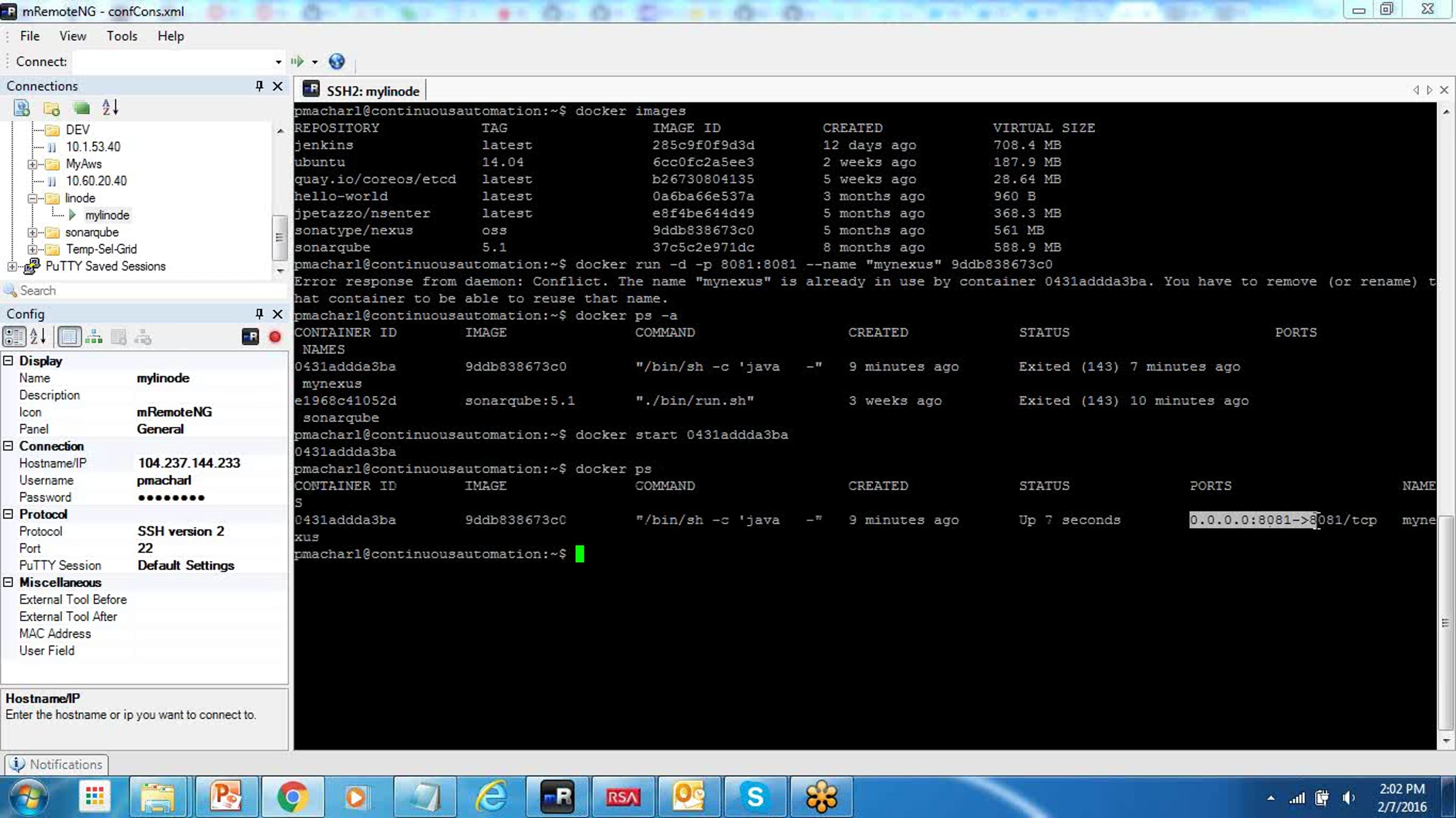Image resolution: width=1456 pixels, height=818 pixels.
Task: Click into the Connect text field
Action: 172,62
